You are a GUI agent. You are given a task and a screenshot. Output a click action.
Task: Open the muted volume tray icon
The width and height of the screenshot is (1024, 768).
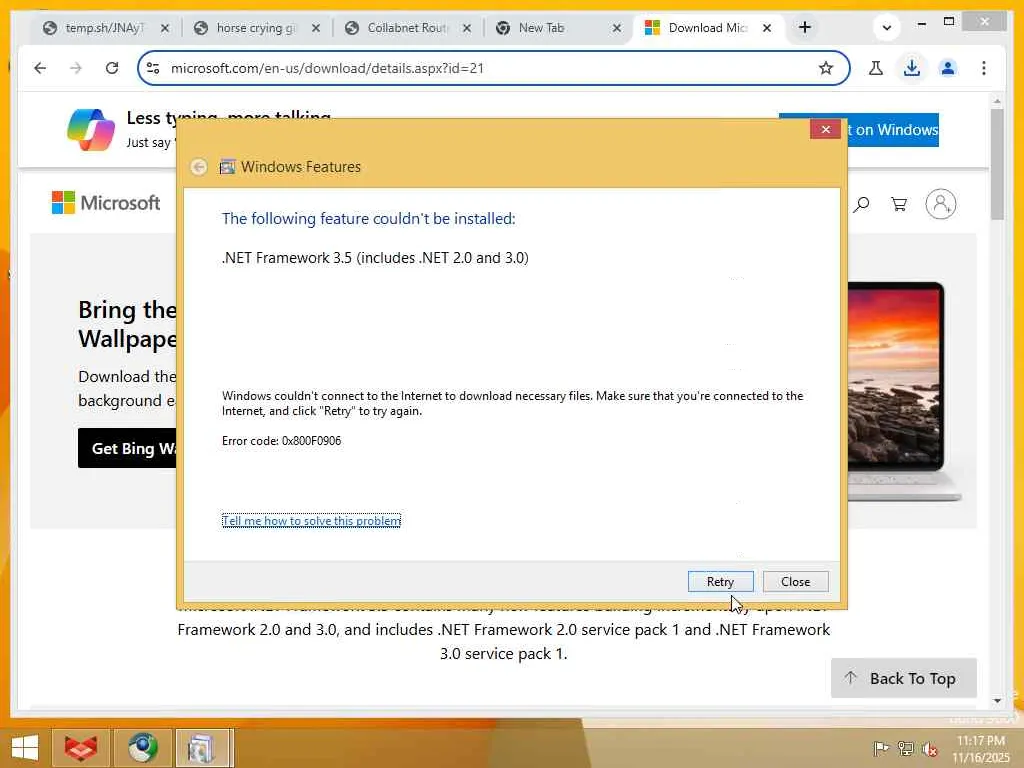pyautogui.click(x=929, y=749)
